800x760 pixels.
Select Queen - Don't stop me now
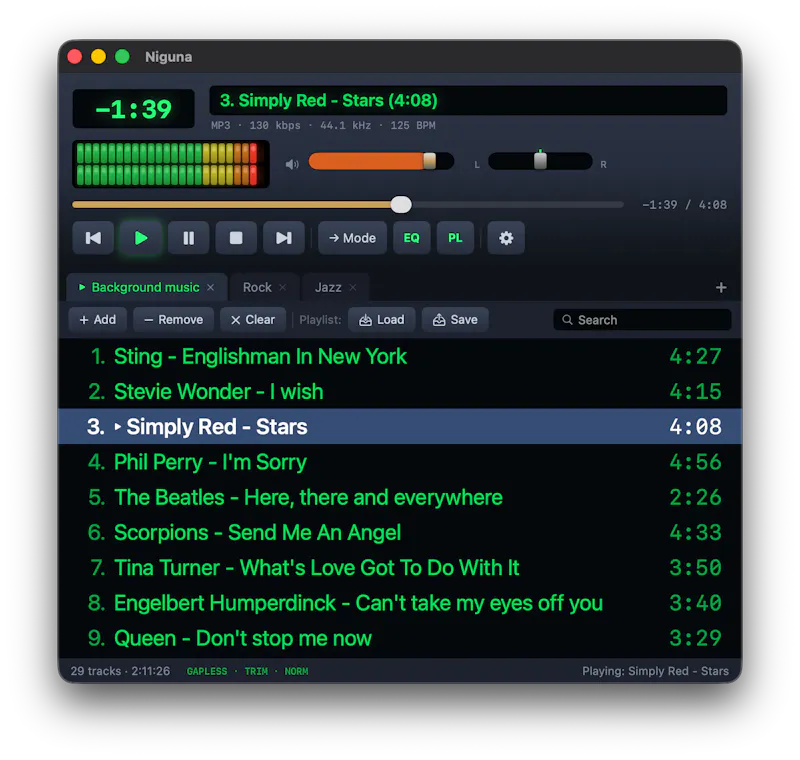pyautogui.click(x=400, y=638)
